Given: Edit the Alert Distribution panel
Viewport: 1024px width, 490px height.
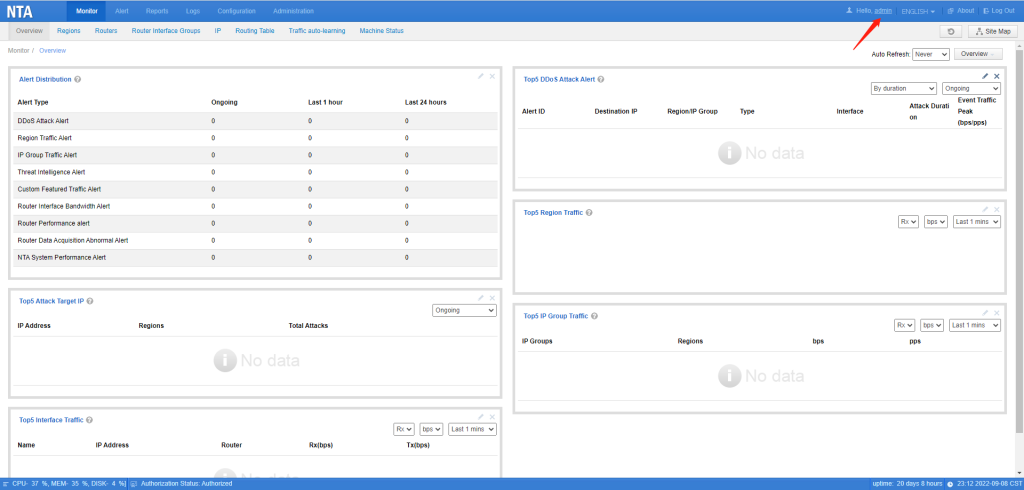Looking at the screenshot, I should point(481,76).
